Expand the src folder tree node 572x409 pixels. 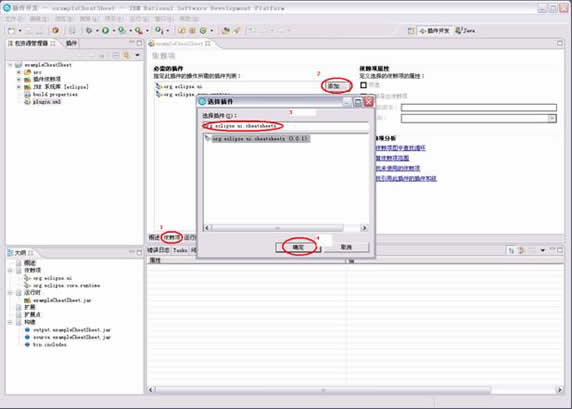coord(19,72)
